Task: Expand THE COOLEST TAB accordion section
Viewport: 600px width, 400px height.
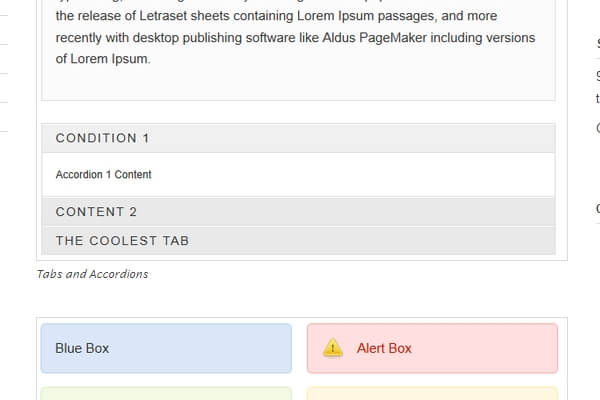Action: [x=122, y=241]
